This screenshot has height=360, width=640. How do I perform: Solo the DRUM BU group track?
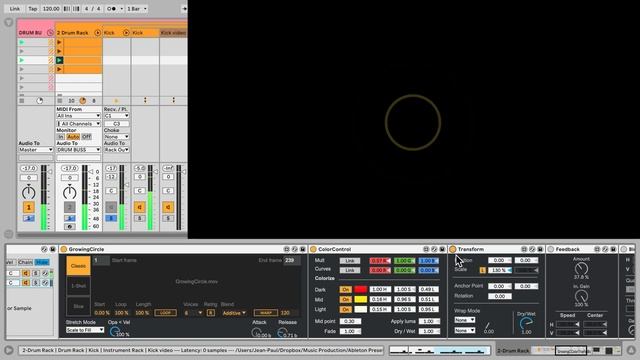[29, 219]
